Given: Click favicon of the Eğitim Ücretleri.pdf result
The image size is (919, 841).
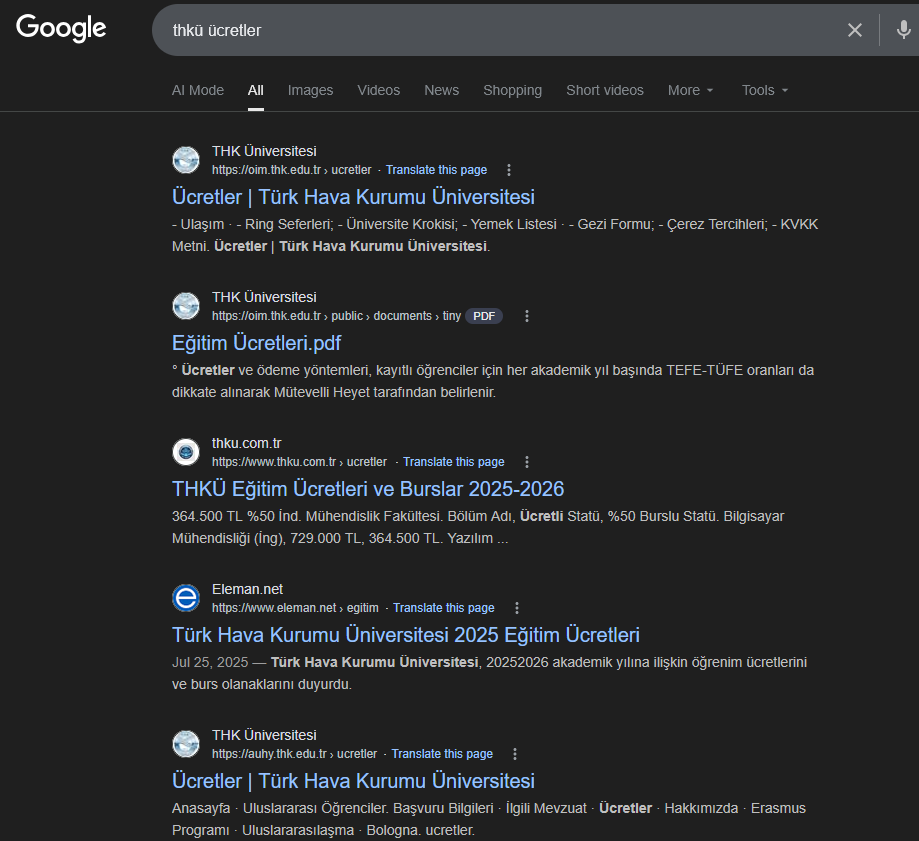Looking at the screenshot, I should tap(186, 306).
